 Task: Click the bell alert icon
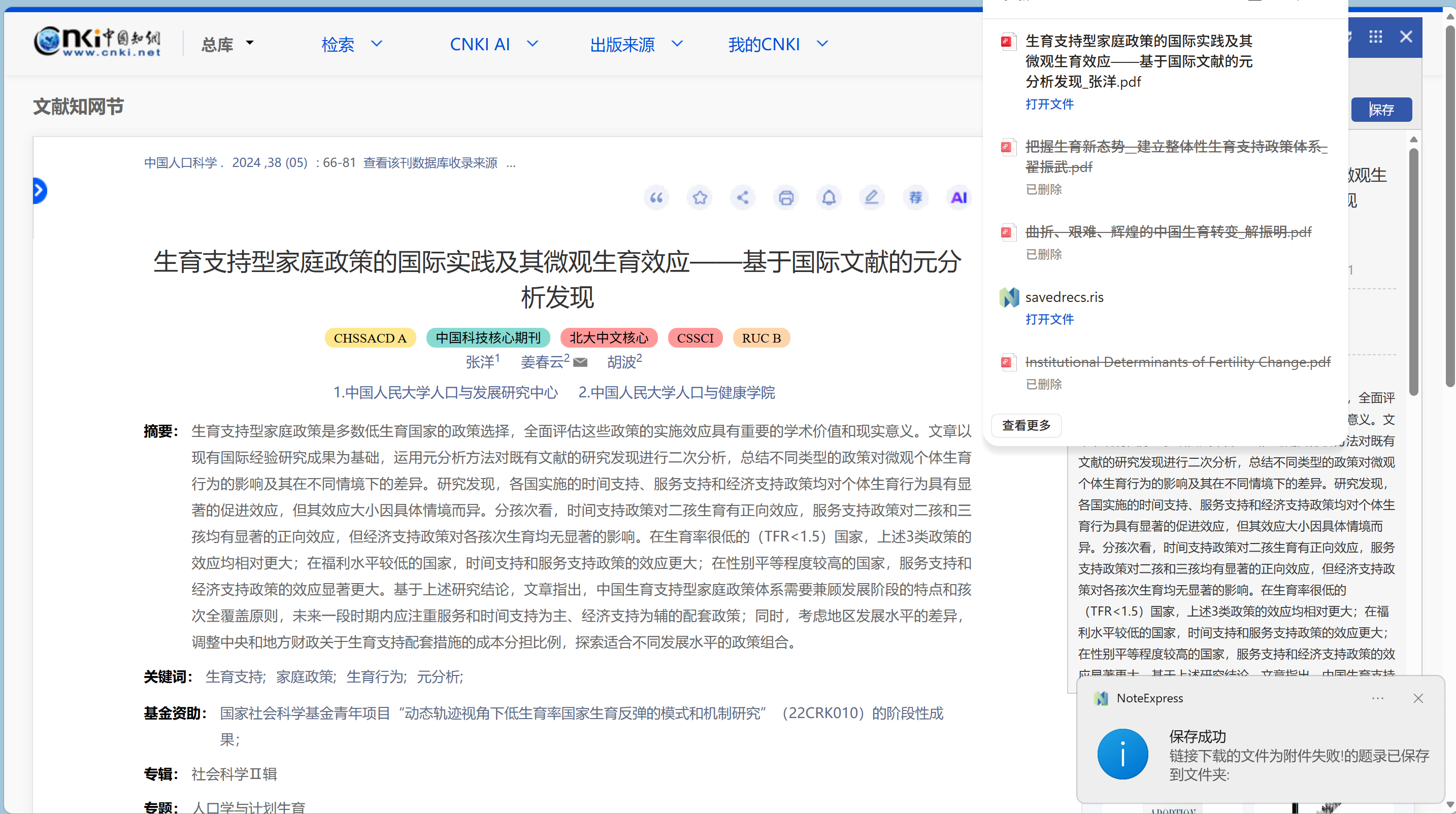tap(829, 198)
